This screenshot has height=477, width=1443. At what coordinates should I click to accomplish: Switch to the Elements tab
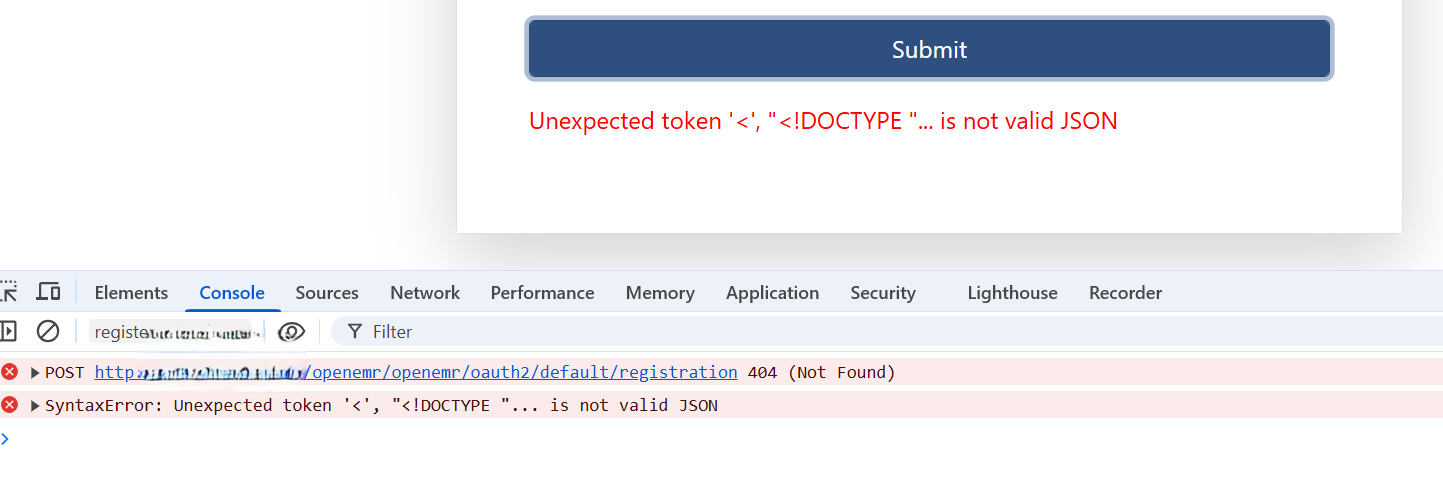point(131,293)
